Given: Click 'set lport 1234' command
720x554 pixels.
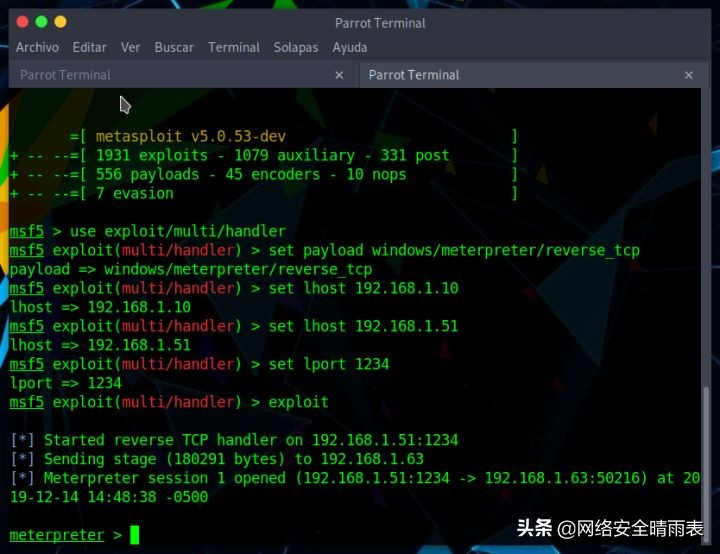Looking at the screenshot, I should pos(329,364).
